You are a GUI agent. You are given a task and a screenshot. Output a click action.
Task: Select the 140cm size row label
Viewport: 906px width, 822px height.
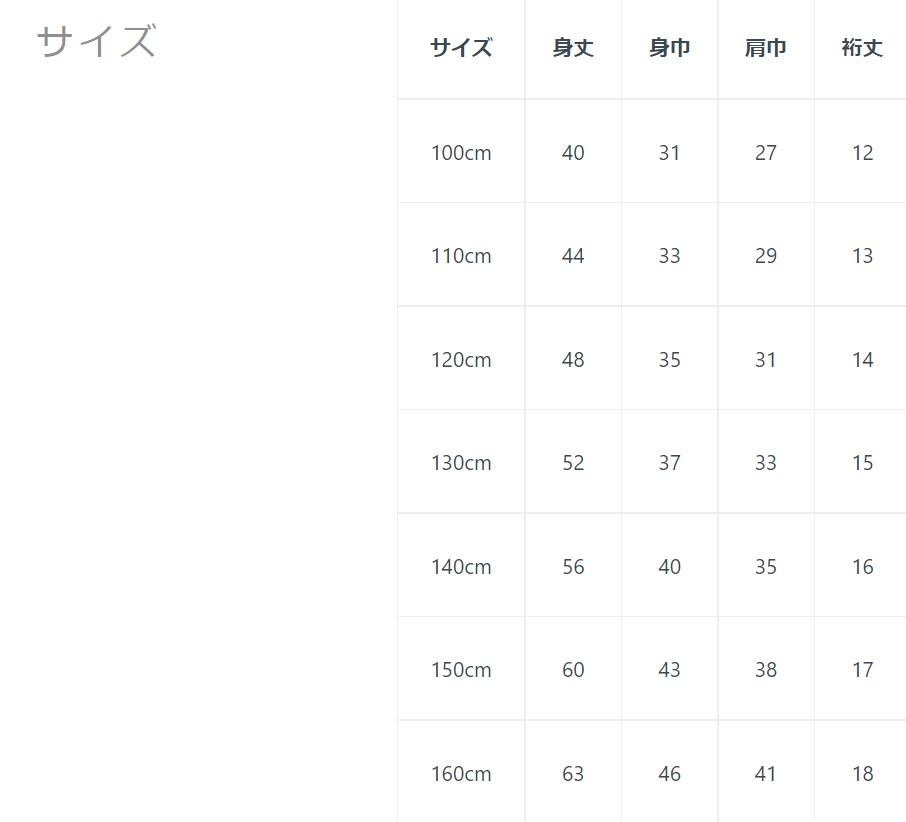pyautogui.click(x=461, y=567)
